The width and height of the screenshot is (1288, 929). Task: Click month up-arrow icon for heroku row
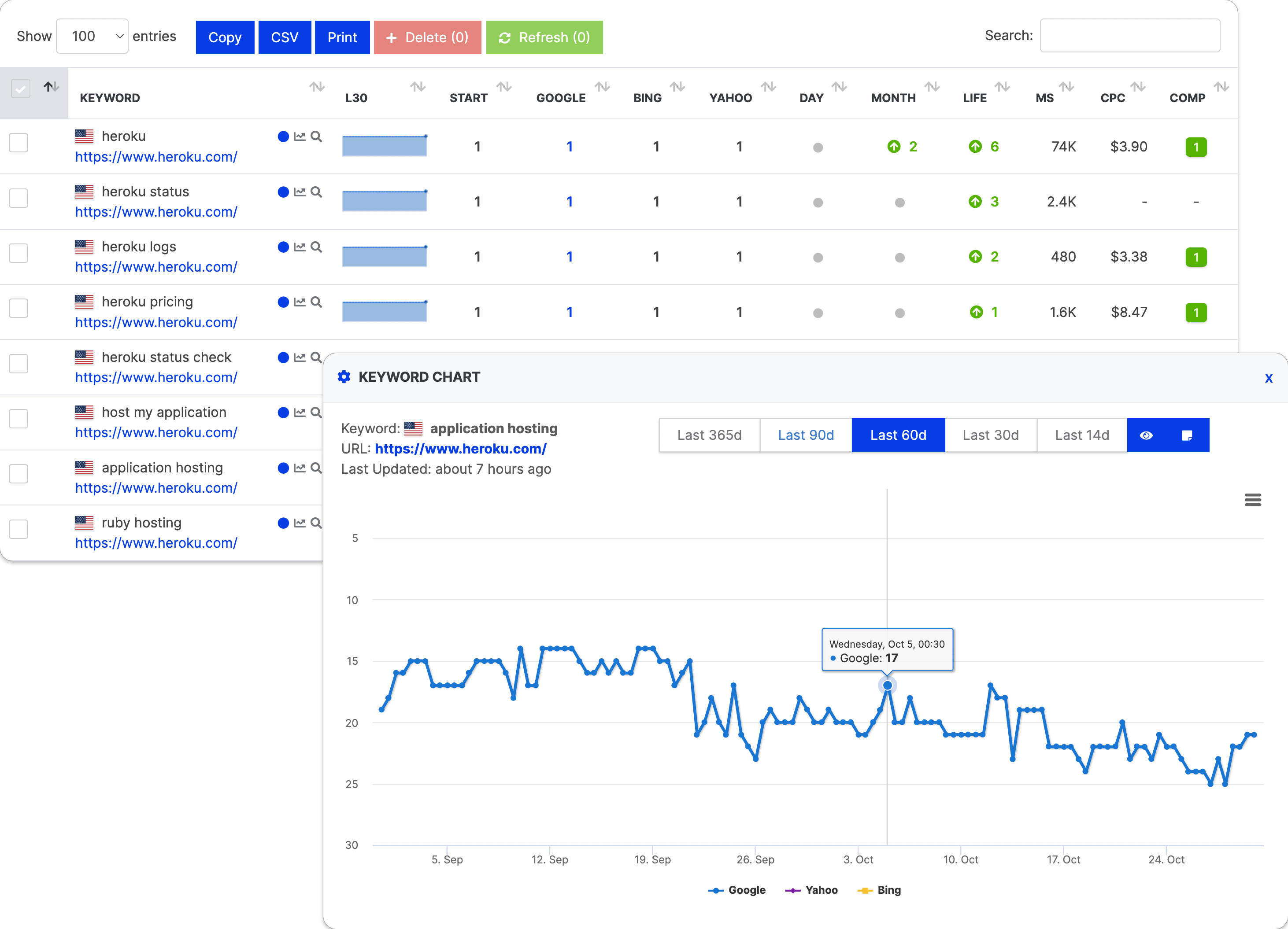click(894, 147)
